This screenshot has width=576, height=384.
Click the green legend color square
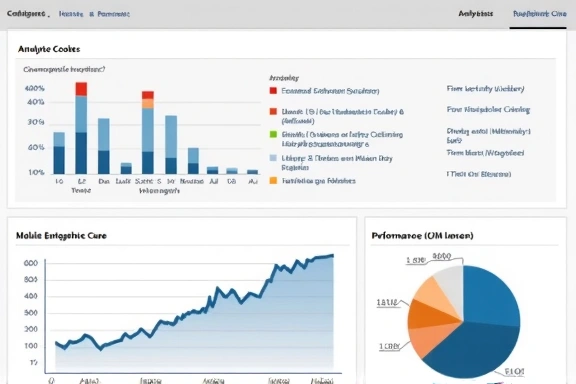[273, 134]
